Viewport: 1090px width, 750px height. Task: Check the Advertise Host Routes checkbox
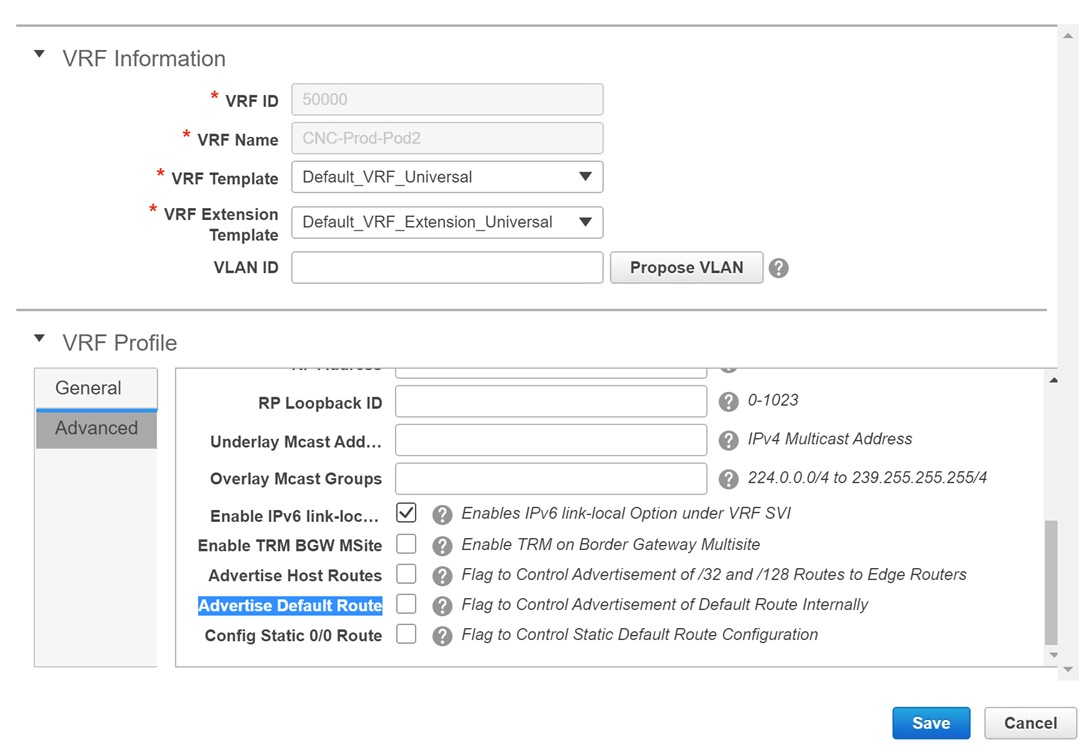406,575
